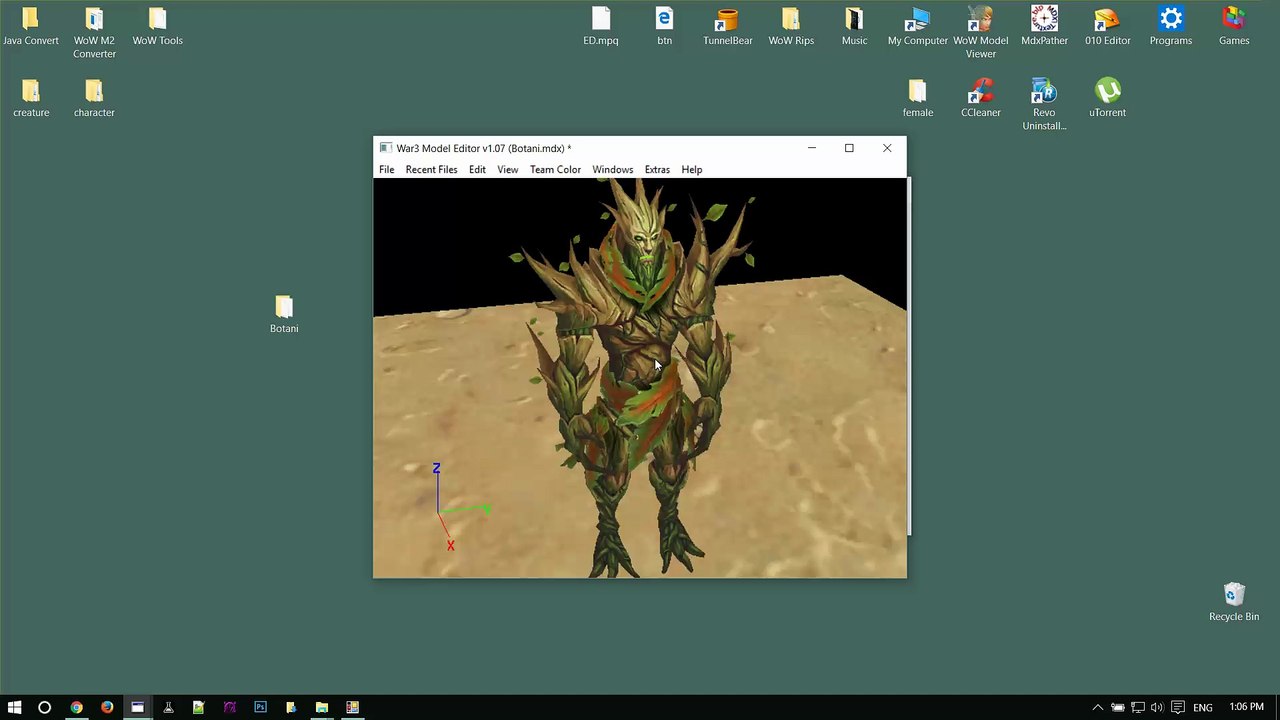This screenshot has width=1280, height=720.
Task: Open the Windows Start menu
Action: 14,707
